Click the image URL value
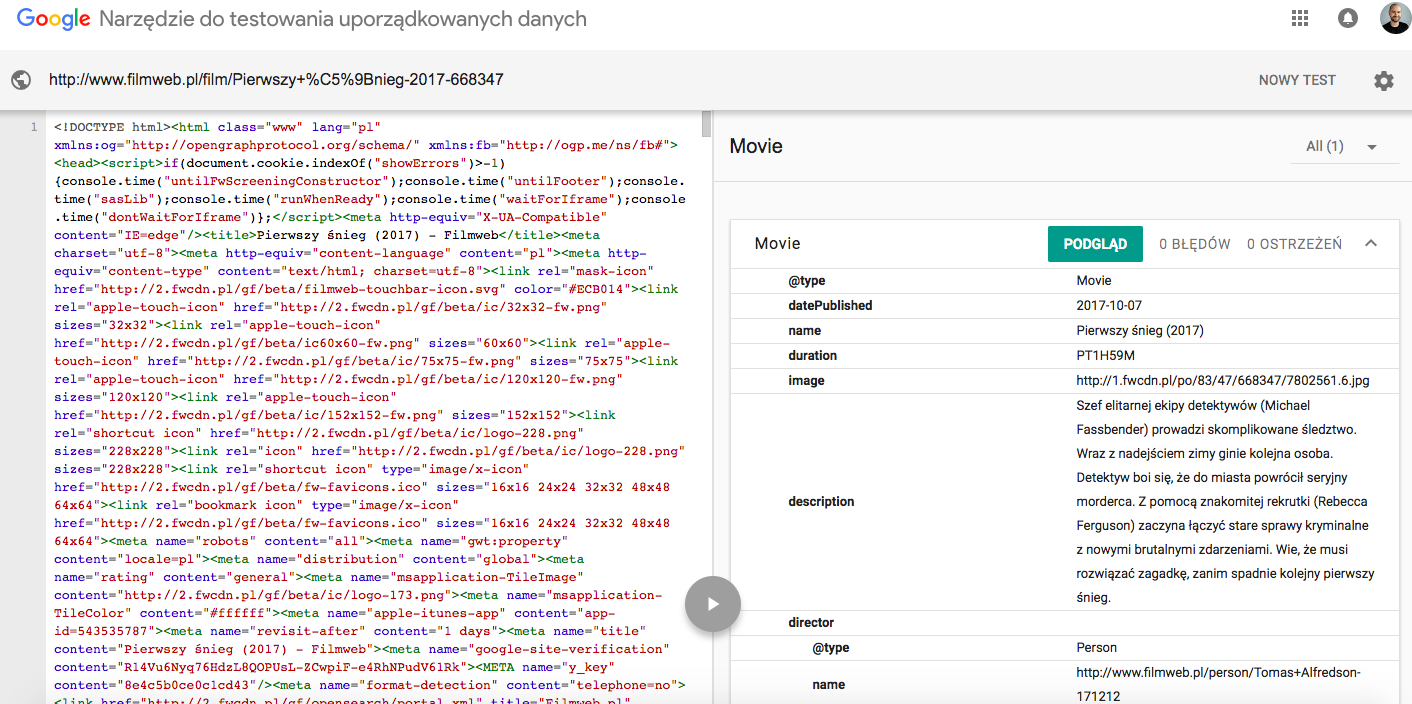Image resolution: width=1412 pixels, height=704 pixels. pos(1223,381)
